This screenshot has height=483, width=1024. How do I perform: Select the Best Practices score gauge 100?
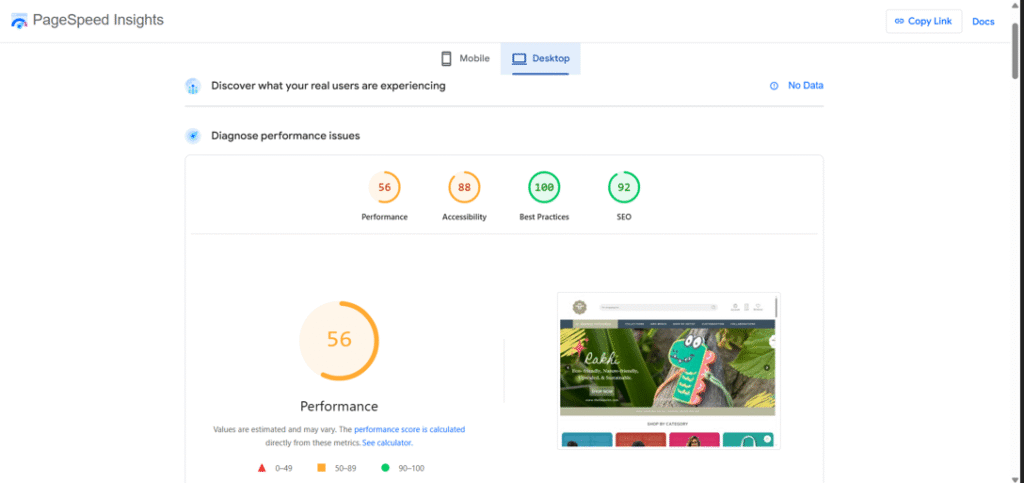click(x=544, y=187)
